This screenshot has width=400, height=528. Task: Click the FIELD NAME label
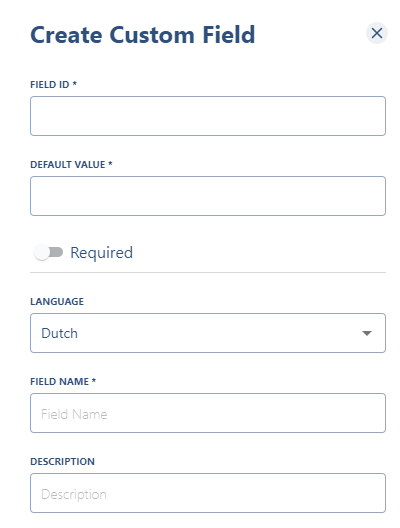point(60,382)
